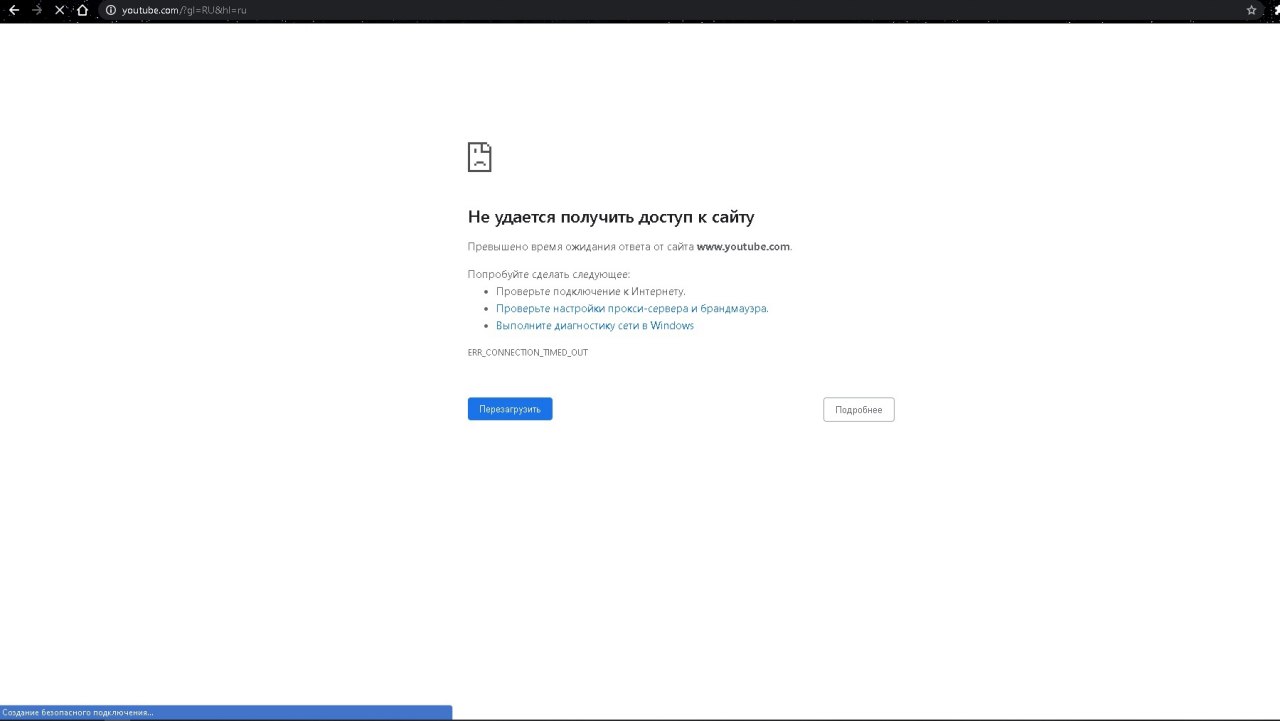Image resolution: width=1280 pixels, height=721 pixels.
Task: Click 'Попробуйте сделать следующее' text
Action: [549, 274]
